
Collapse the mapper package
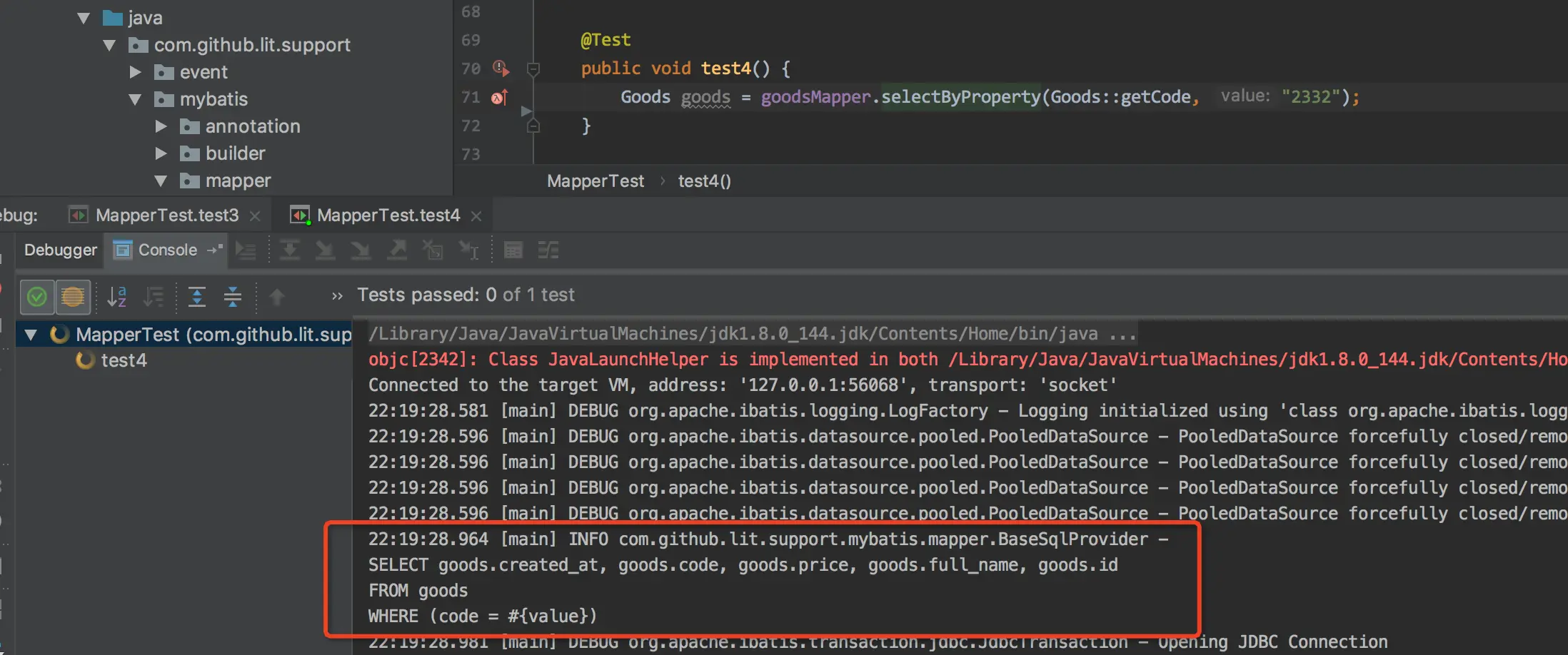(161, 181)
